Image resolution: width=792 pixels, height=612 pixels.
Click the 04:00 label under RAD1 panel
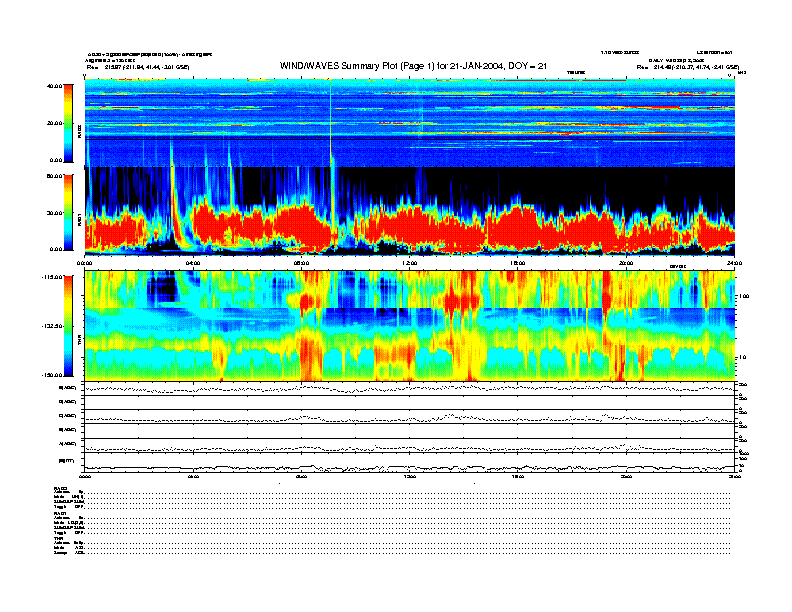[x=193, y=262]
